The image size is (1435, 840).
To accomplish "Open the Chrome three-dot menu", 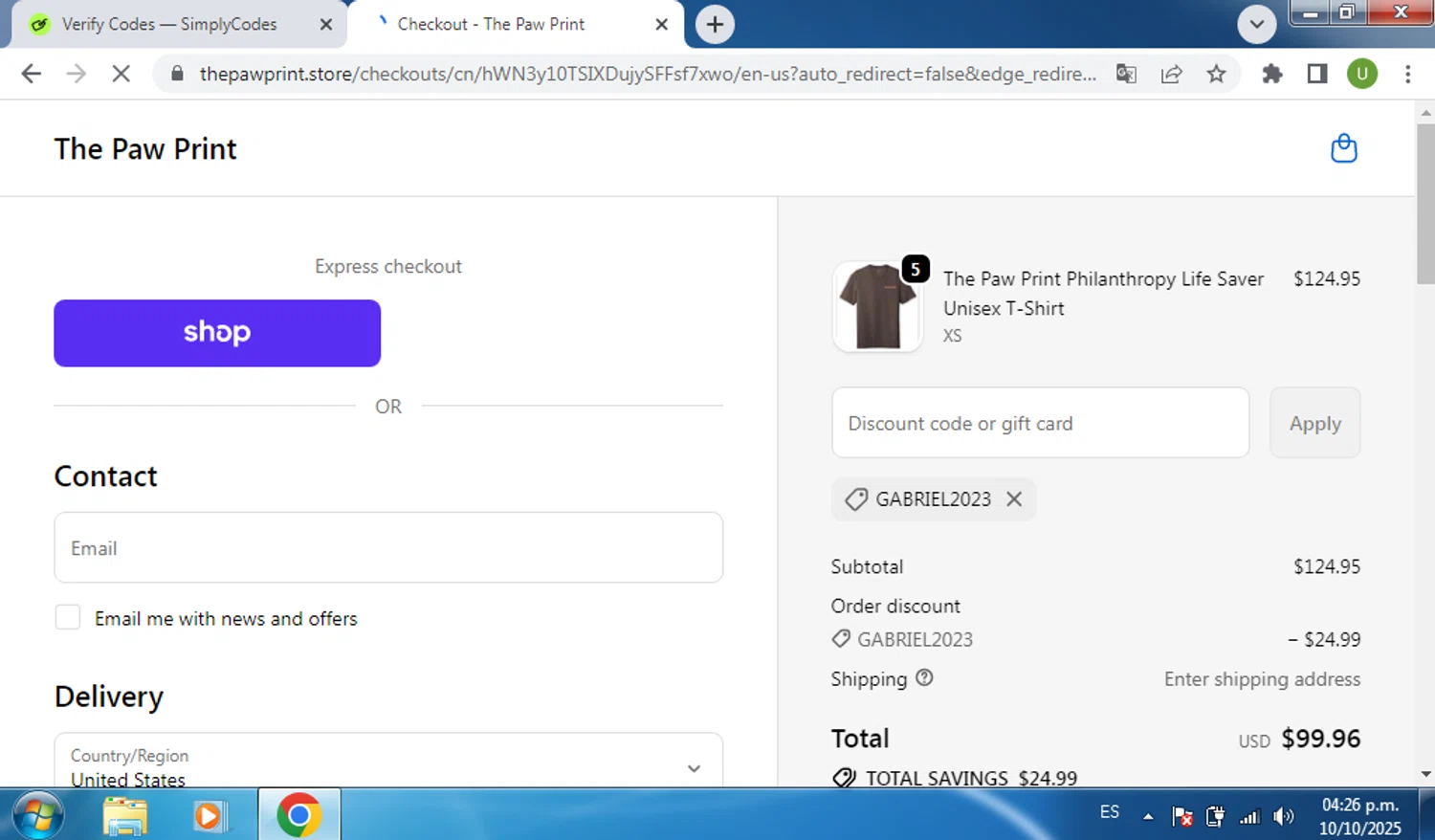I will [x=1407, y=74].
